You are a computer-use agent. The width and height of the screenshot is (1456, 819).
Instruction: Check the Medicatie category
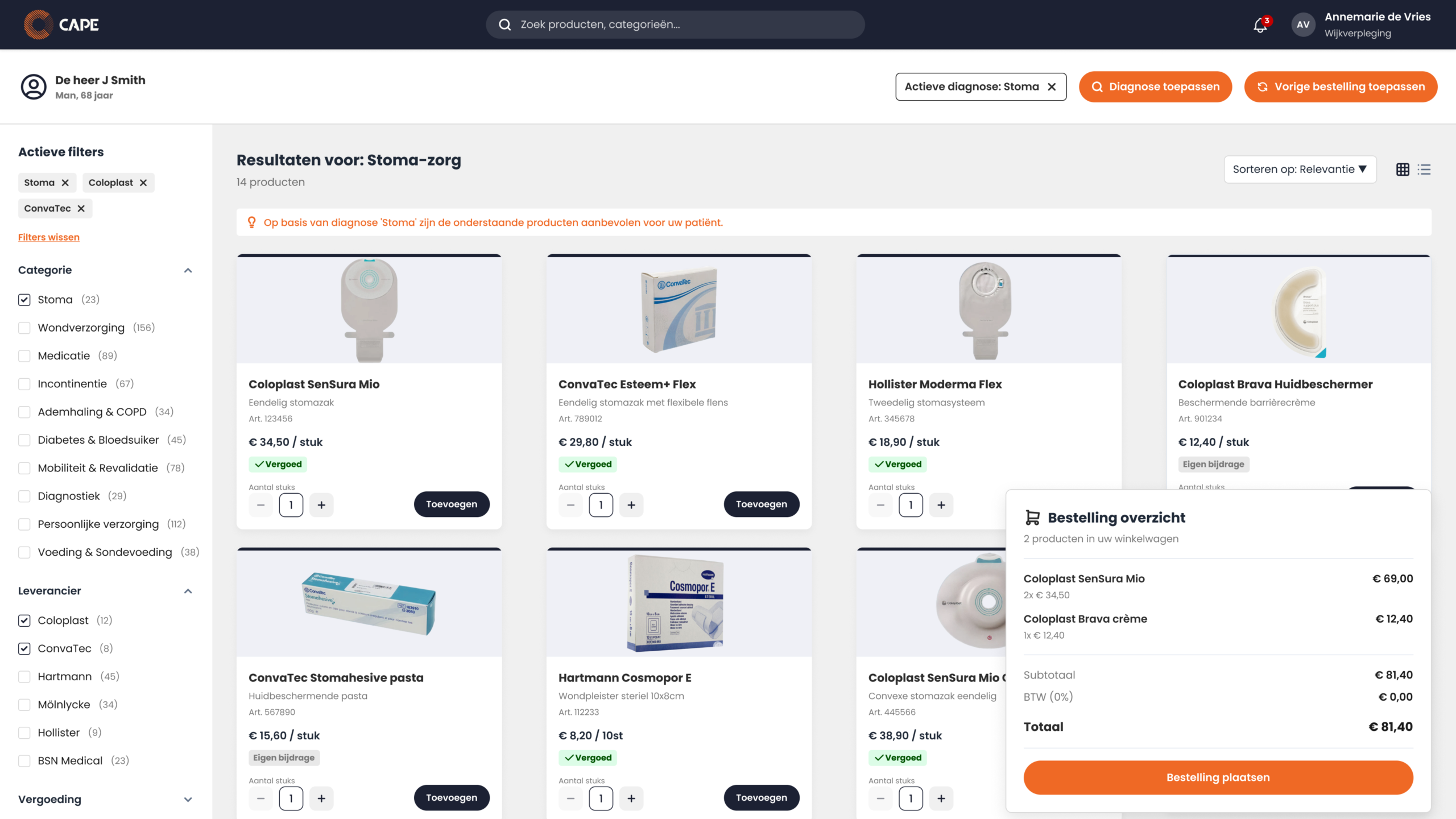tap(24, 356)
